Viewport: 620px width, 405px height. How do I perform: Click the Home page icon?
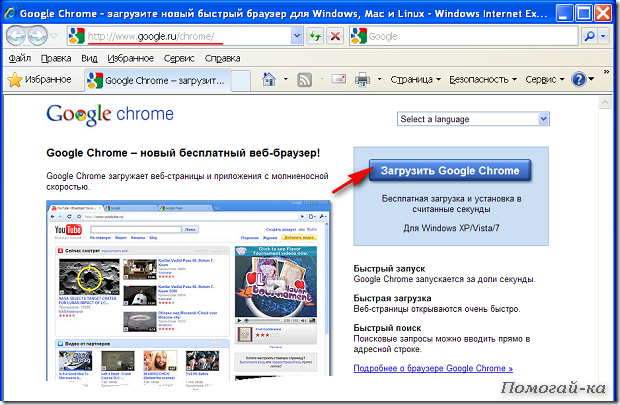tap(269, 79)
